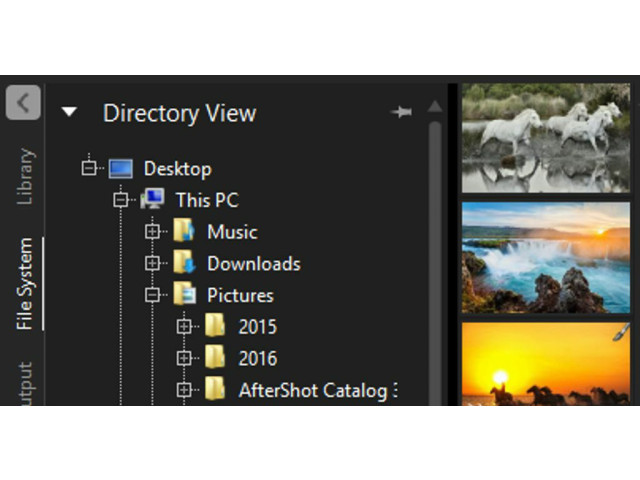Collapse the Directory View section triangle

coord(69,111)
